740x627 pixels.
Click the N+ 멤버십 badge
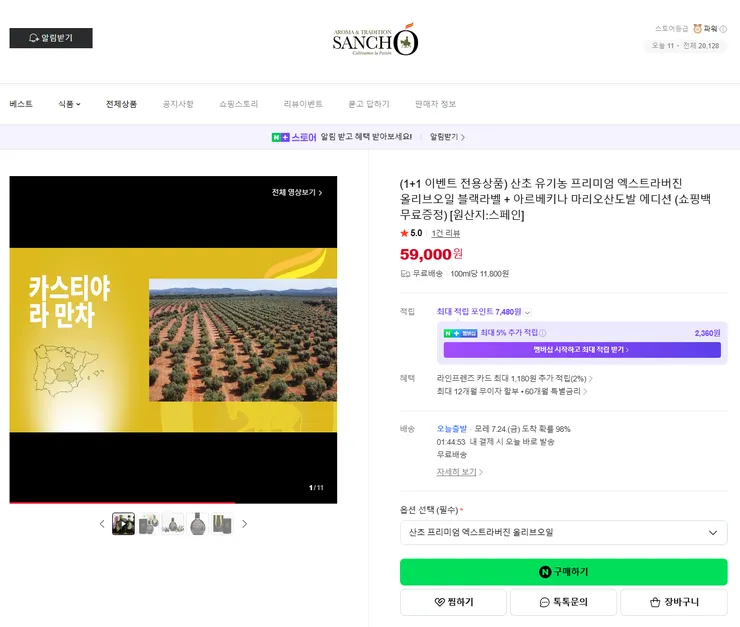[460, 333]
